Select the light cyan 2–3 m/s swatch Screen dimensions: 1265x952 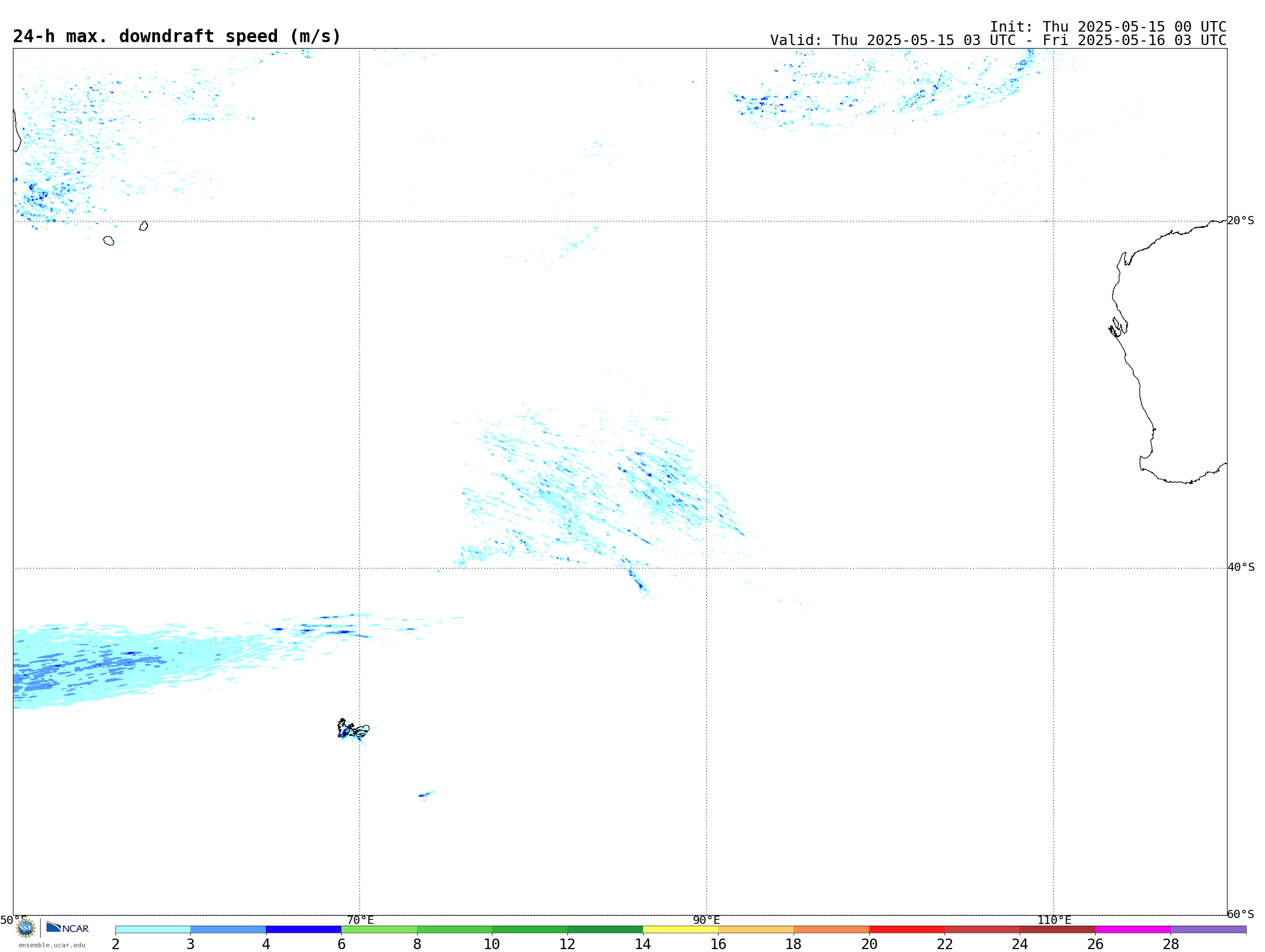tap(153, 929)
